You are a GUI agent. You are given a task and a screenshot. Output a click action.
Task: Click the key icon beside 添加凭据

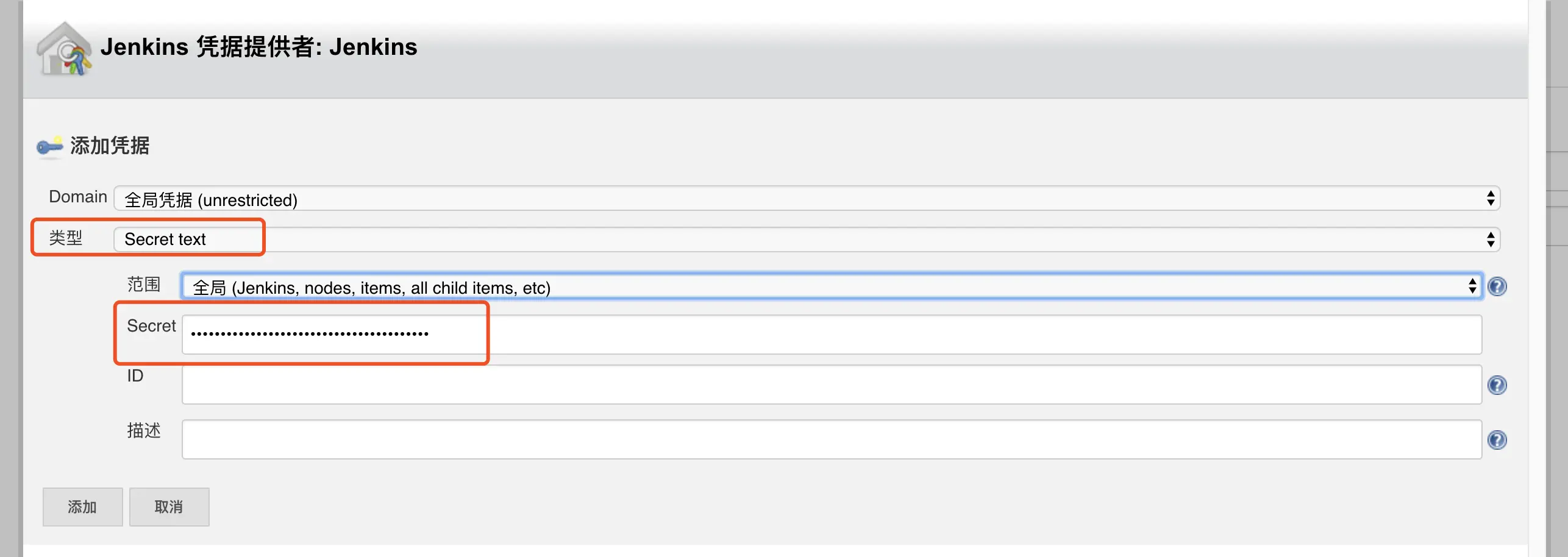(x=49, y=146)
